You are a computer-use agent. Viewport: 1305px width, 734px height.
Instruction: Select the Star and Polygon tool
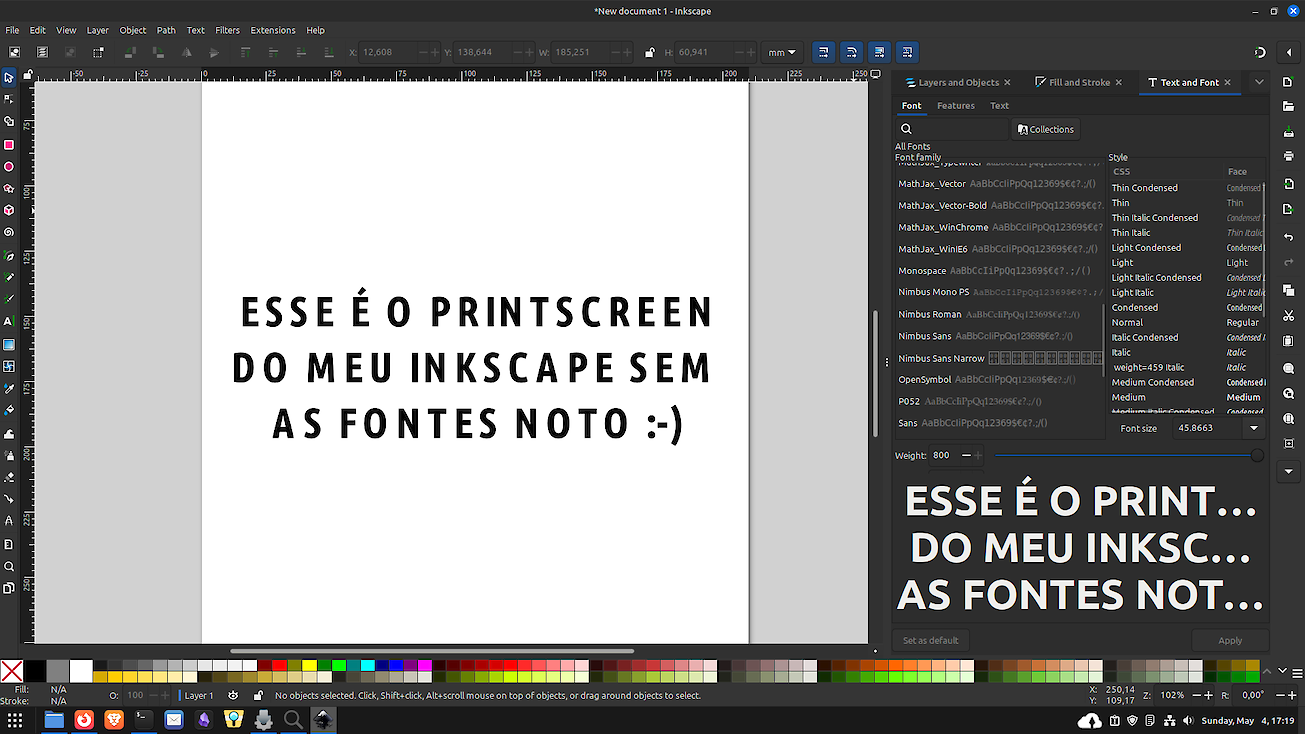pos(9,188)
